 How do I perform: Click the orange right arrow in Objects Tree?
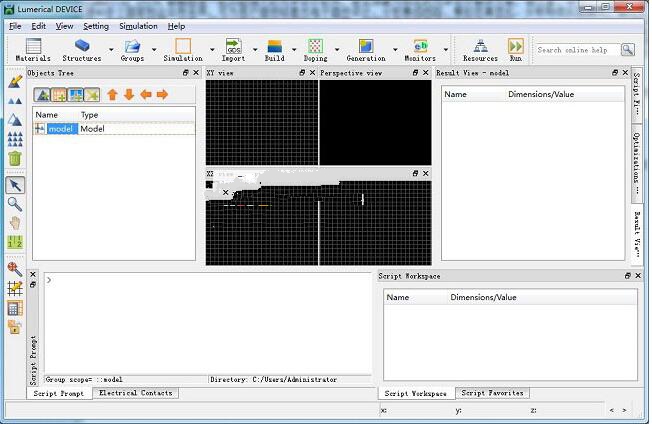click(162, 95)
